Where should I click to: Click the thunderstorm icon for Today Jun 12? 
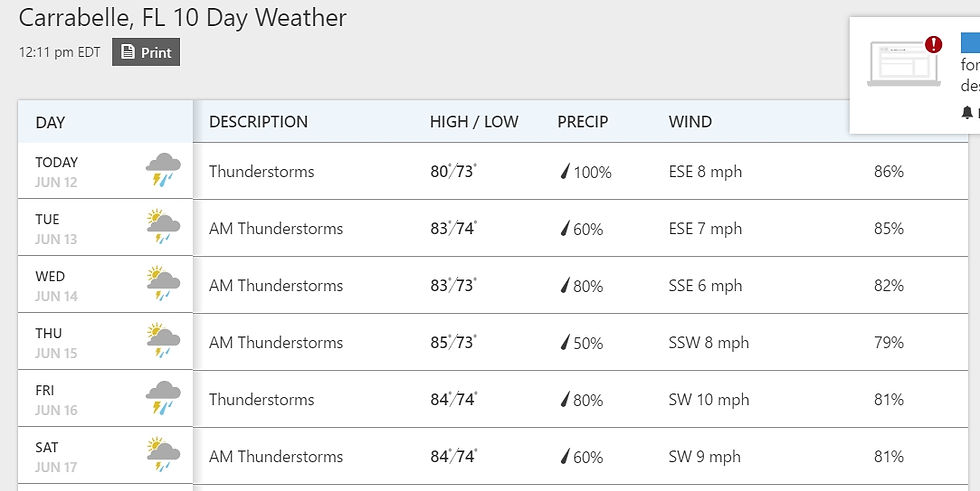click(163, 170)
